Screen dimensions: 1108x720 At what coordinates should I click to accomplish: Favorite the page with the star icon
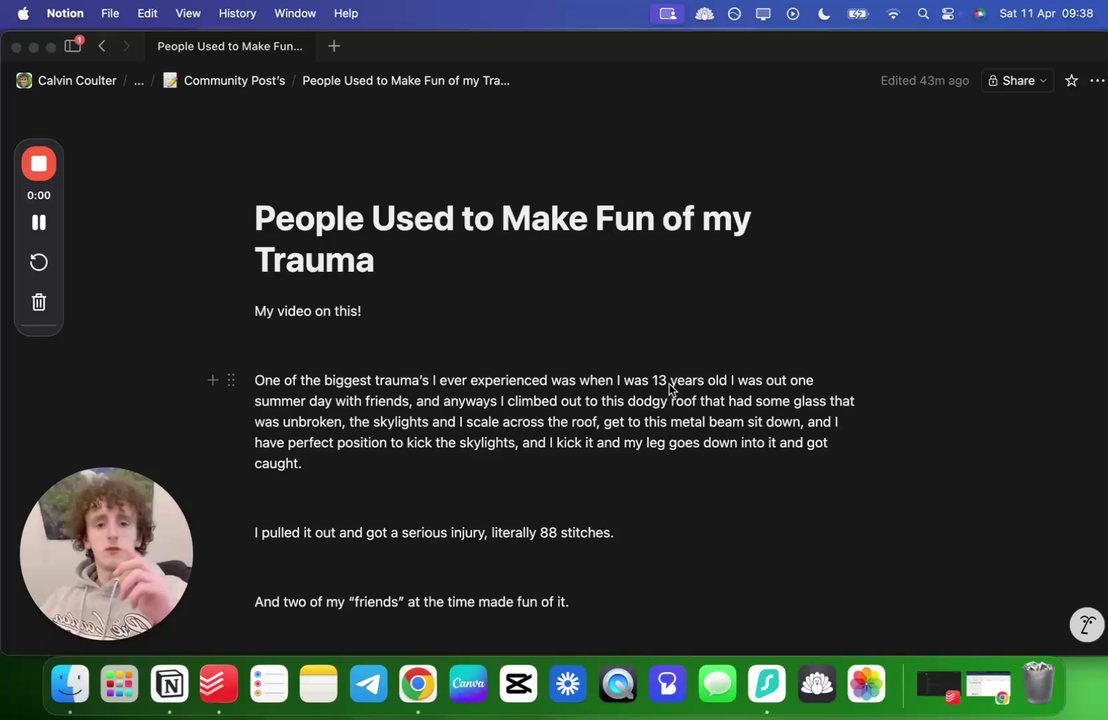coord(1071,81)
